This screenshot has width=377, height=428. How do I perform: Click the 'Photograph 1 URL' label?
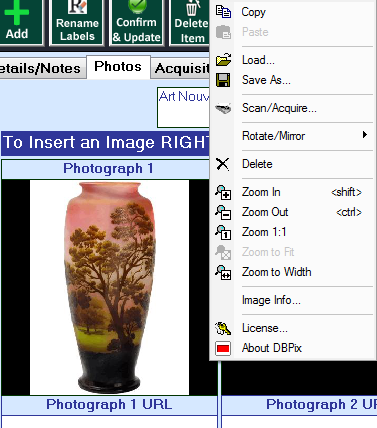click(x=109, y=405)
